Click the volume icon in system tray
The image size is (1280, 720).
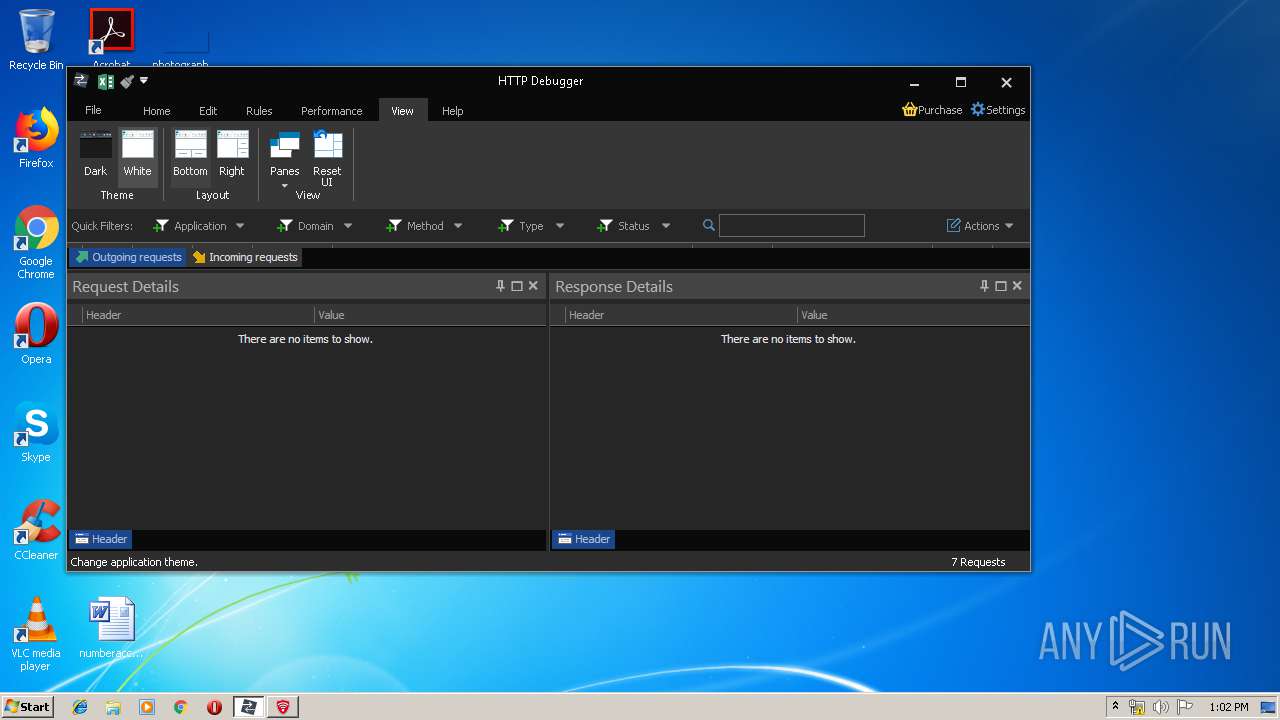pyautogui.click(x=1160, y=707)
